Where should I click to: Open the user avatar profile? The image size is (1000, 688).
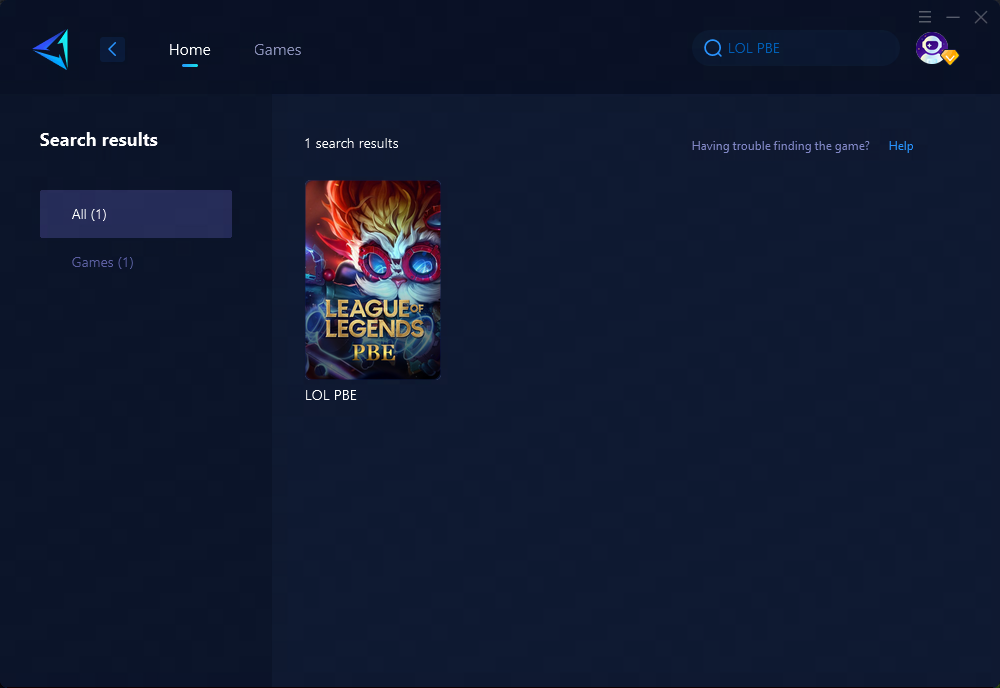click(x=931, y=47)
